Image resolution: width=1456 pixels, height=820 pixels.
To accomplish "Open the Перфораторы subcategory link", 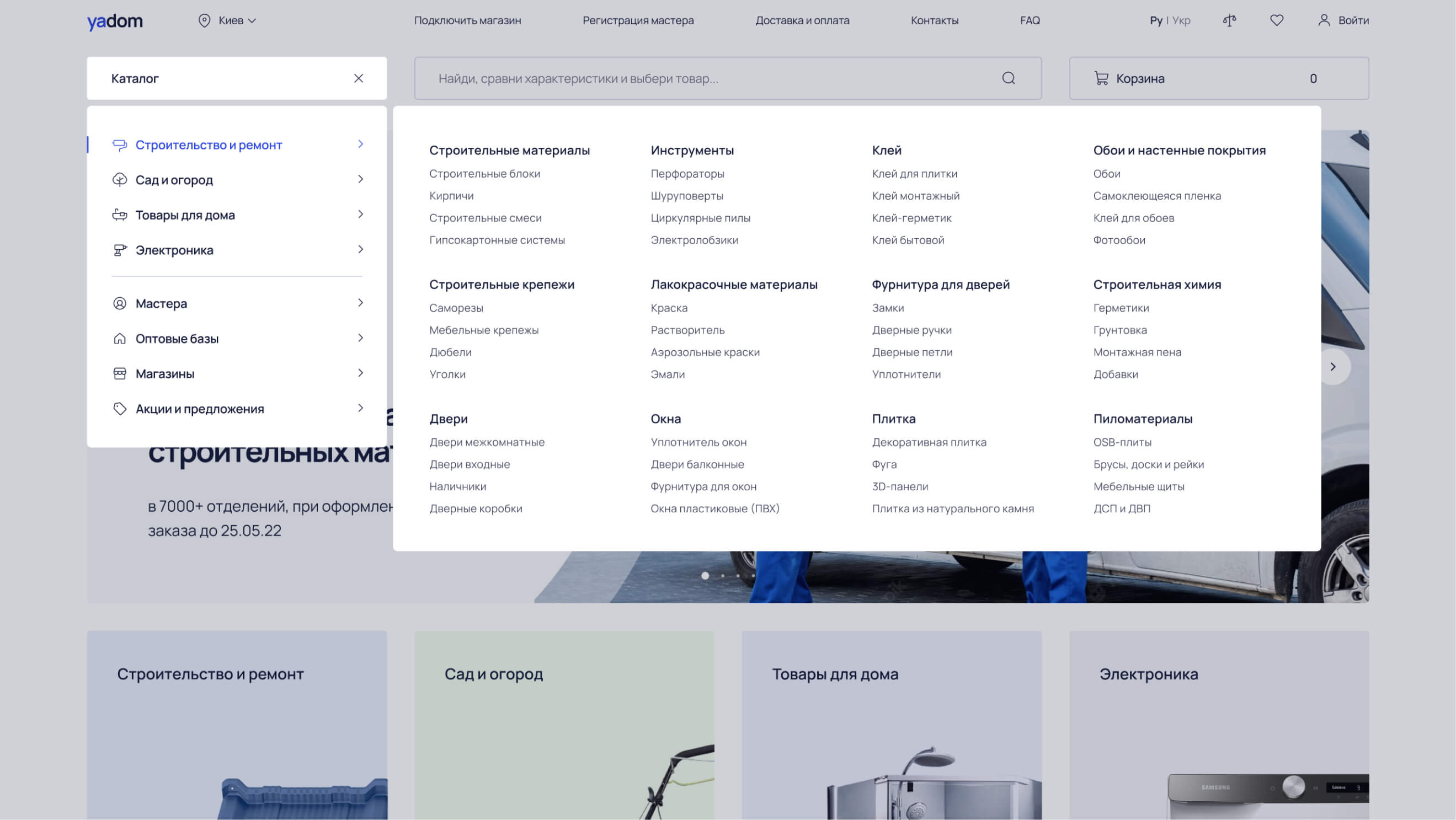I will [687, 173].
